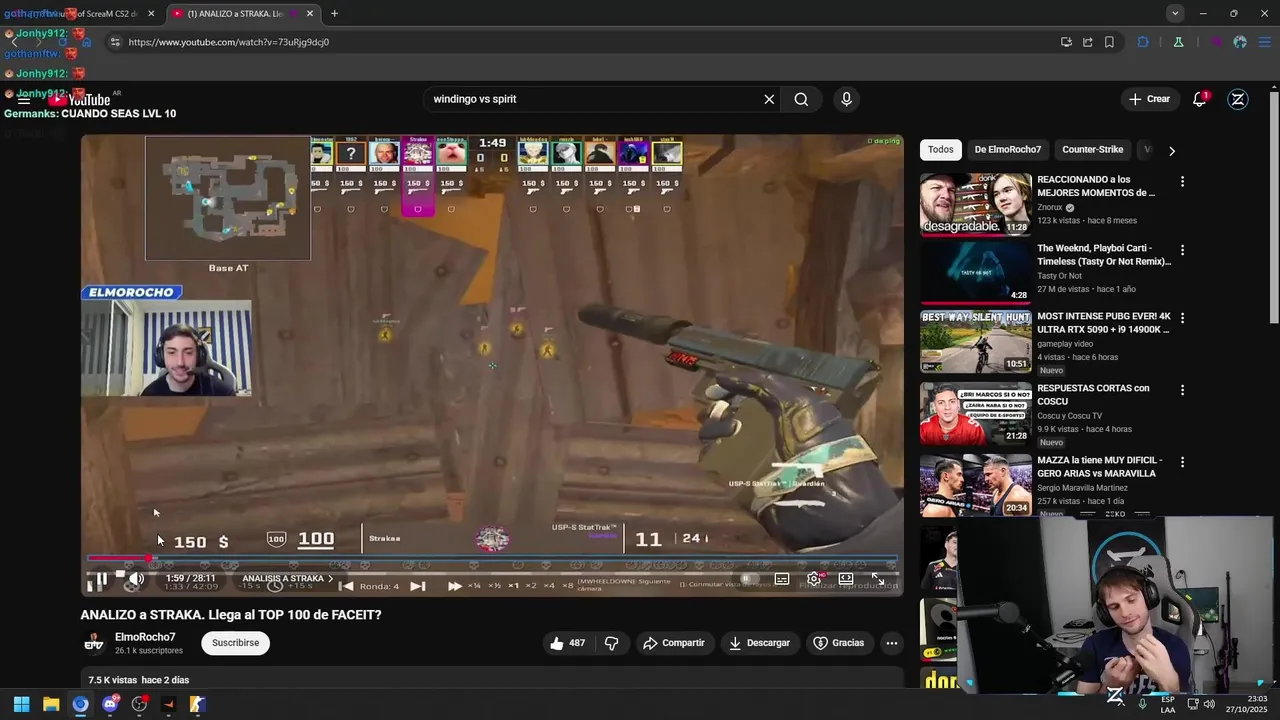Screen dimensions: 1280x720
Task: Open the ElmoRocho7 channel avatar
Action: pyautogui.click(x=94, y=643)
